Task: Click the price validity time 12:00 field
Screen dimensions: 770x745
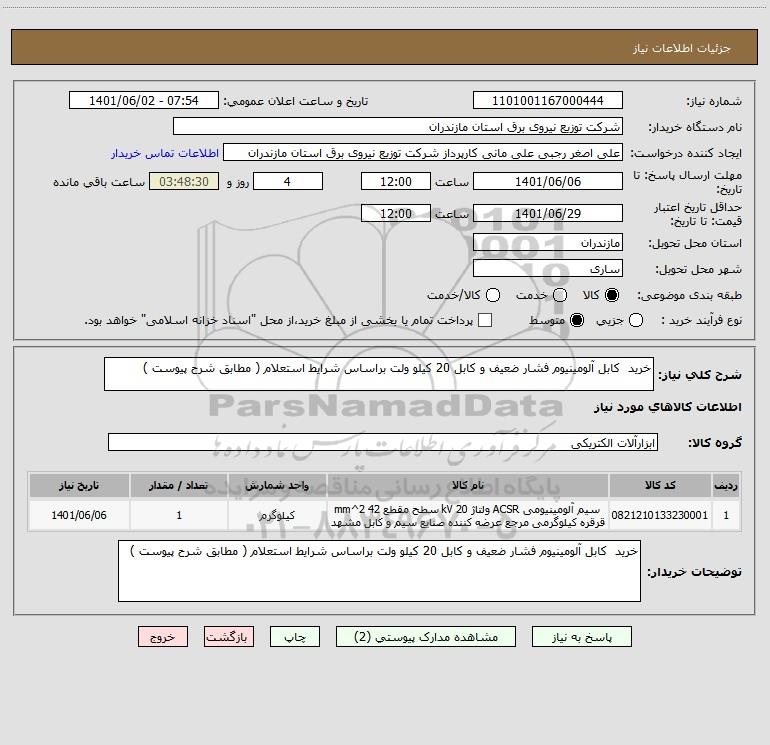Action: click(396, 213)
